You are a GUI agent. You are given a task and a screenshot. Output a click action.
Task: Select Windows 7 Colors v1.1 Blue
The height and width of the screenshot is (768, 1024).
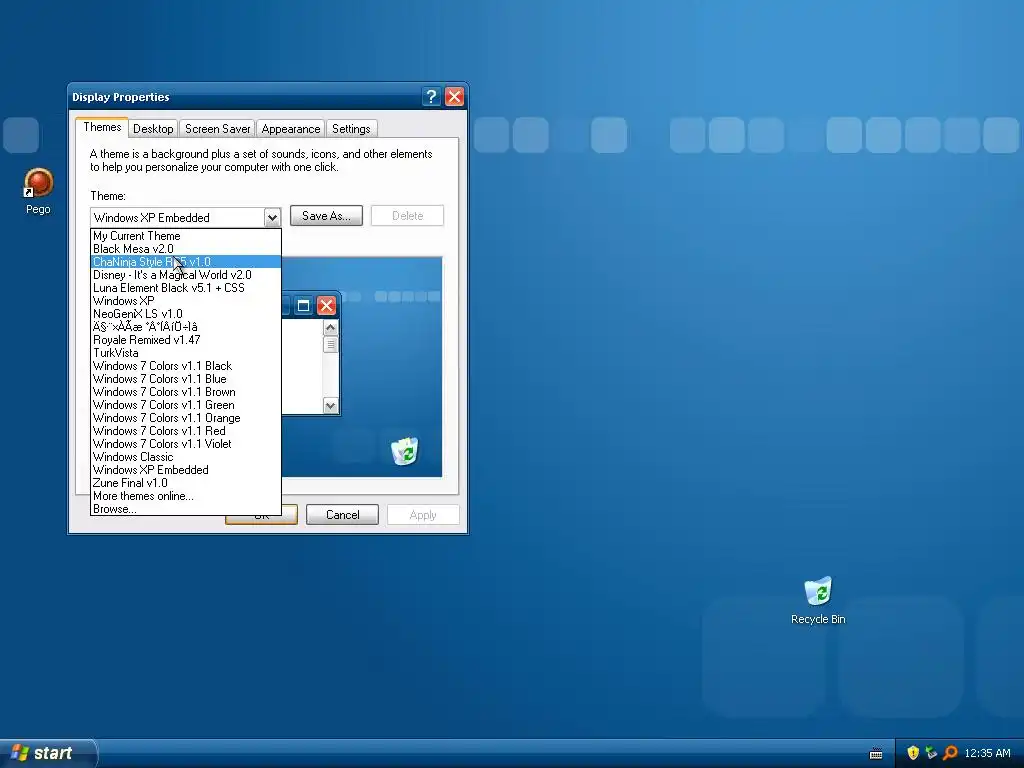point(185,379)
